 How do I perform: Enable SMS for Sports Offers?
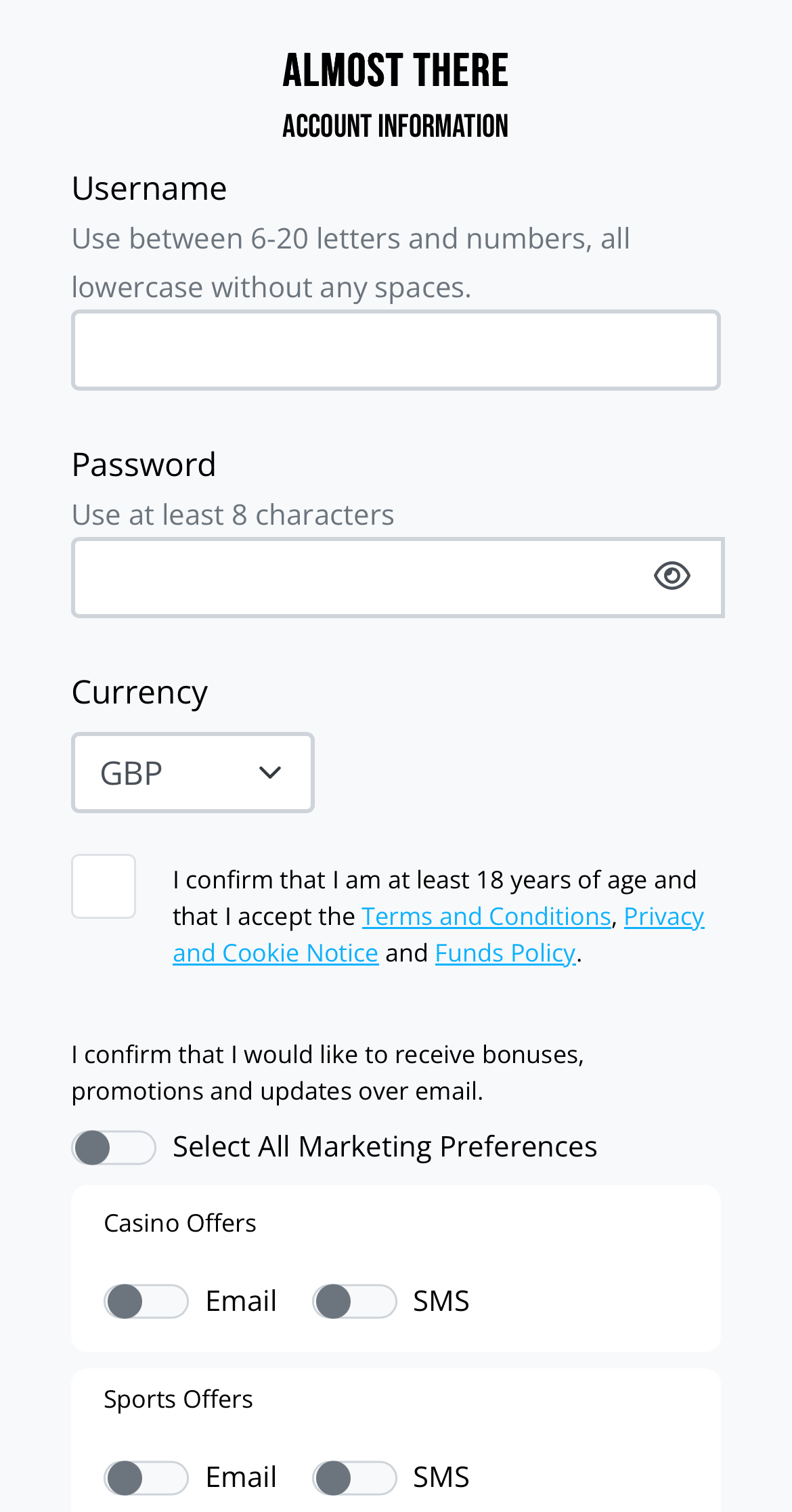[353, 1477]
